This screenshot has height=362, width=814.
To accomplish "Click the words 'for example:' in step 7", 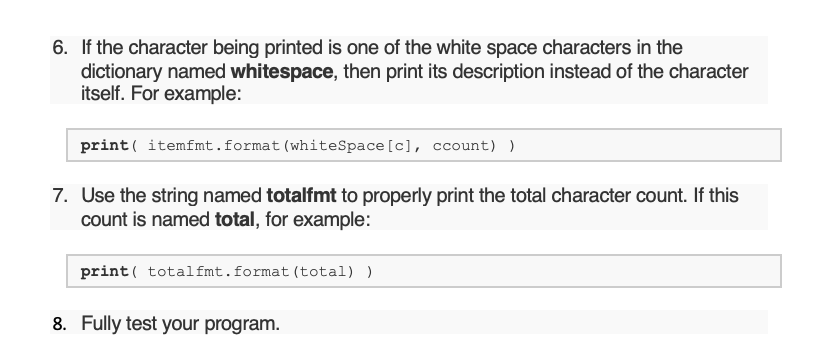I will pyautogui.click(x=318, y=220).
